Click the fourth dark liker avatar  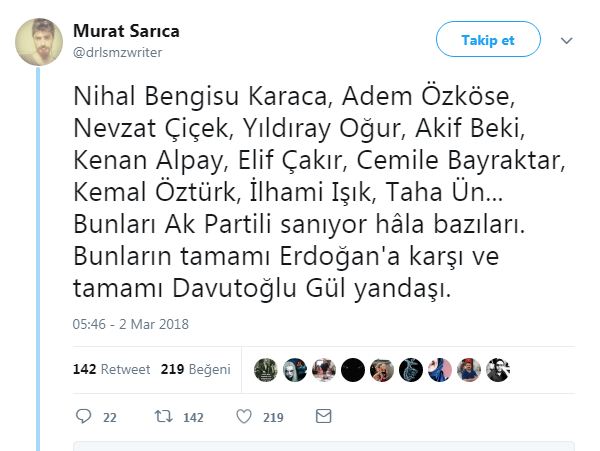(x=353, y=369)
